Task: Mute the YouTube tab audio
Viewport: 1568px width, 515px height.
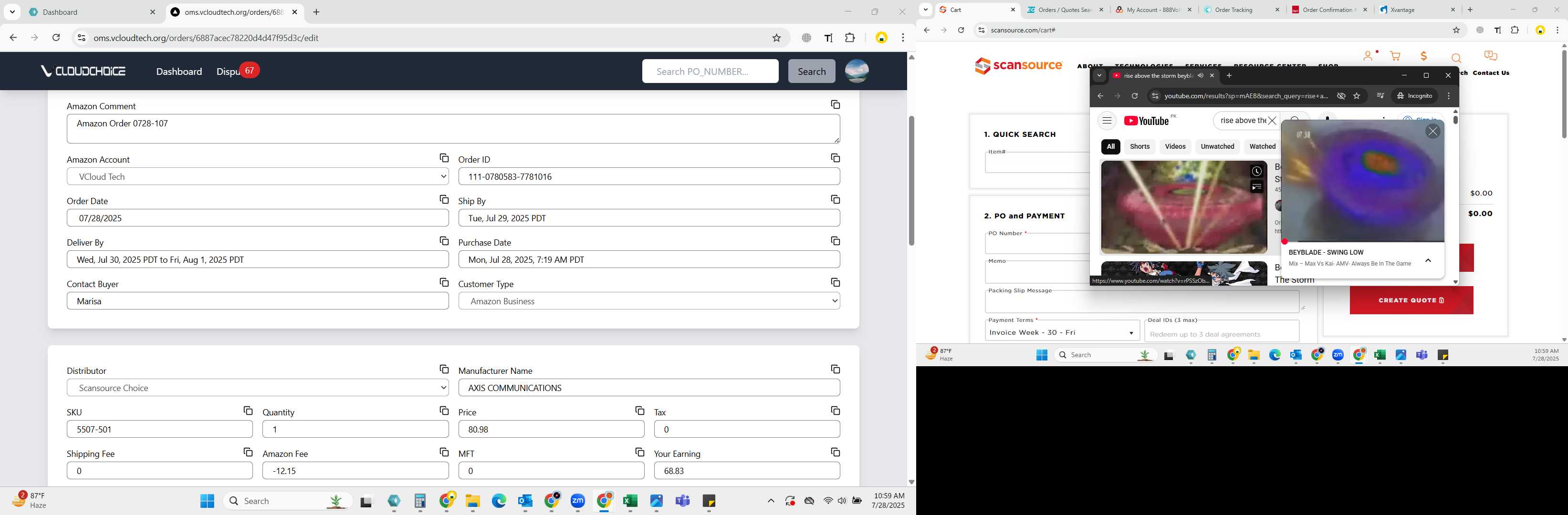Action: click(x=1201, y=75)
